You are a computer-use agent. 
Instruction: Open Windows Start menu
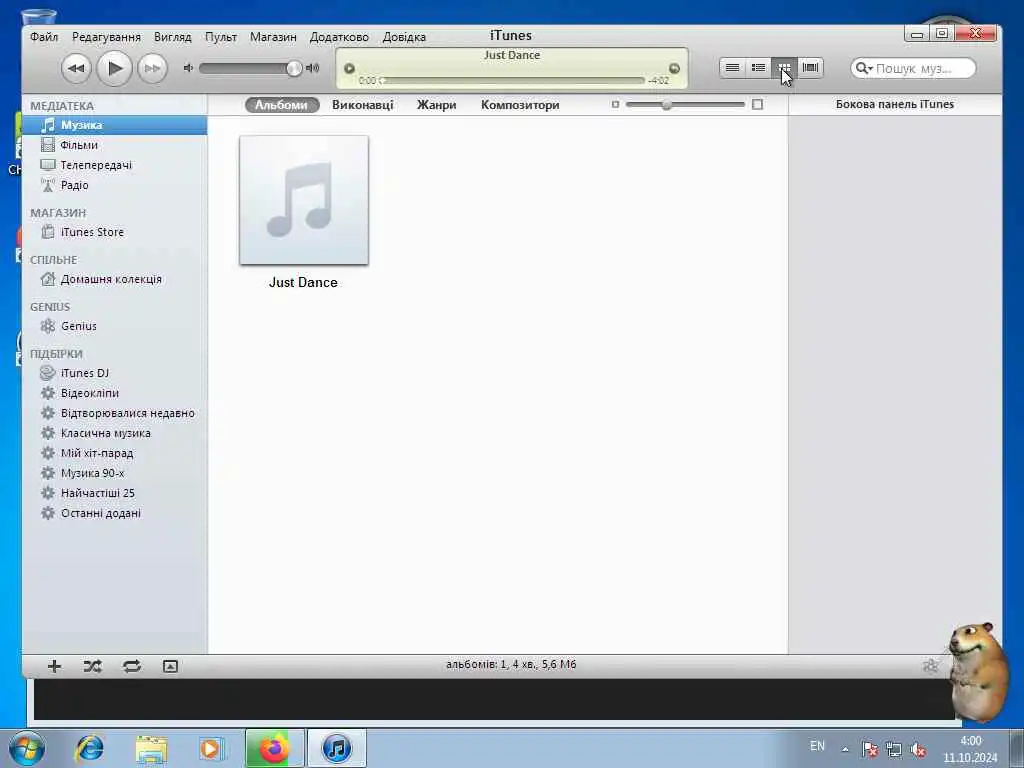pyautogui.click(x=27, y=748)
